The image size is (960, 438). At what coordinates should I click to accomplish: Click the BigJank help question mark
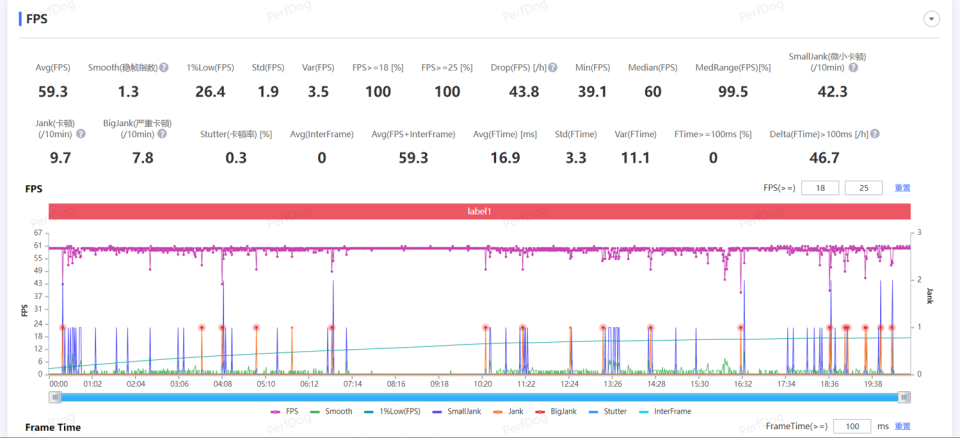tap(162, 134)
